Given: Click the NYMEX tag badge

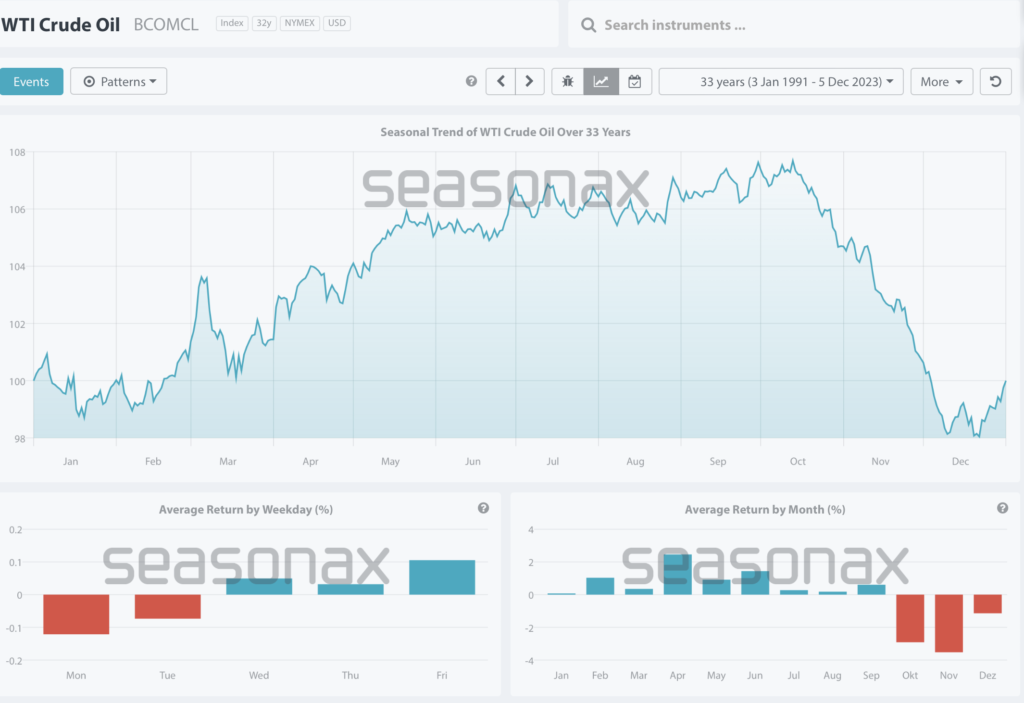Looking at the screenshot, I should [299, 23].
